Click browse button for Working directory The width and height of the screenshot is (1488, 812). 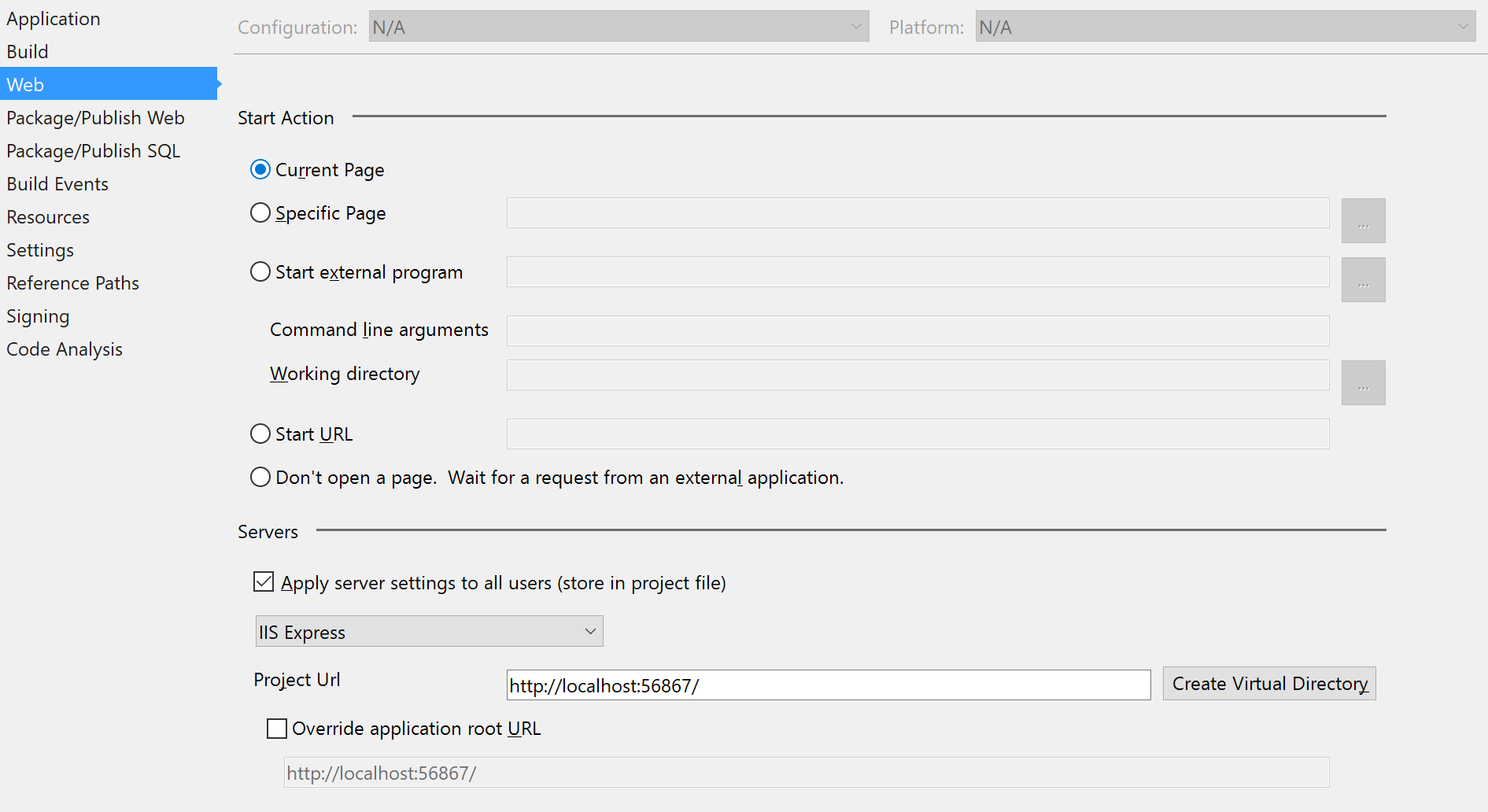pos(1363,383)
